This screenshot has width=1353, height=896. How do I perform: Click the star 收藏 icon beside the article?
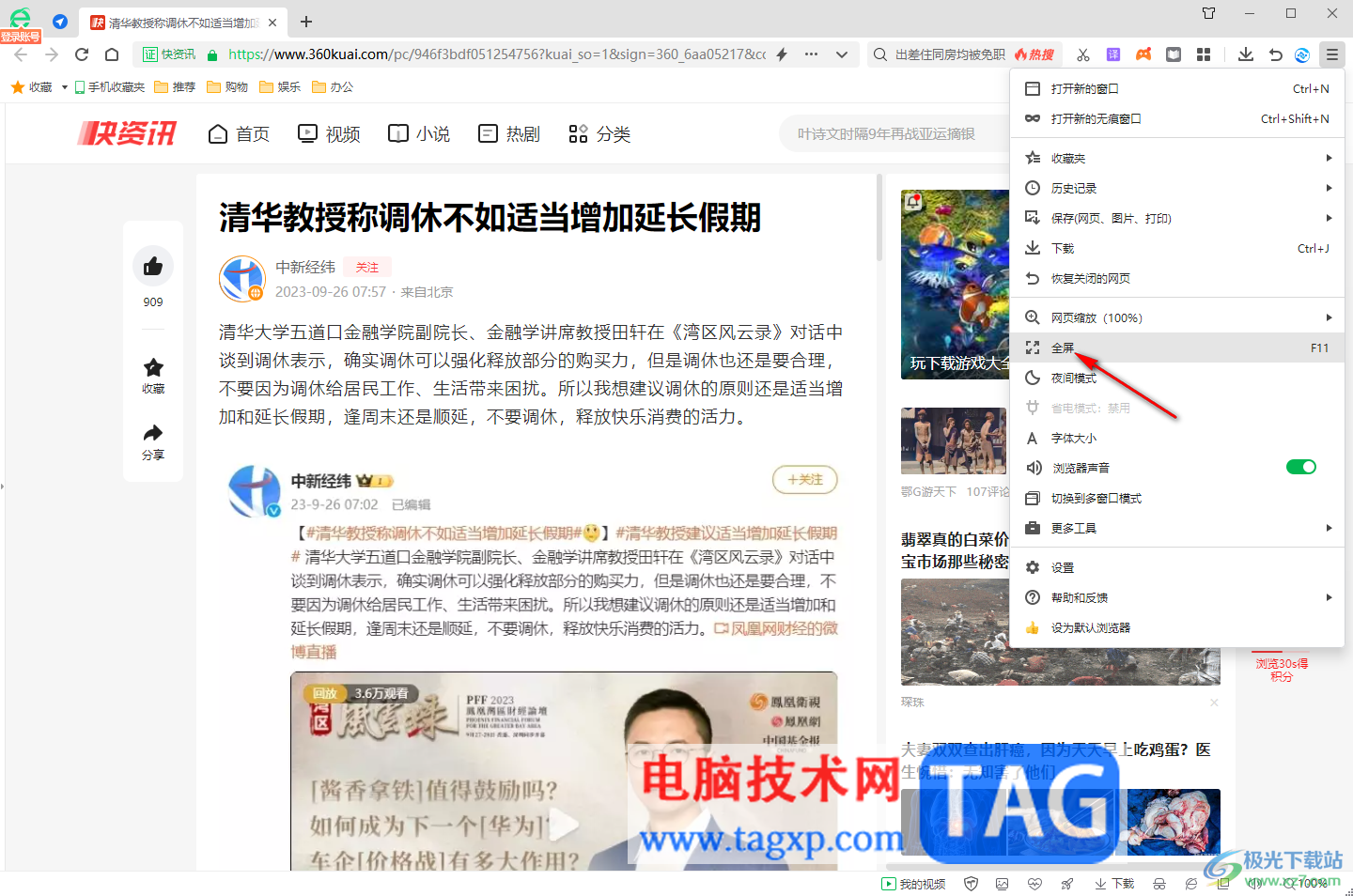(153, 367)
